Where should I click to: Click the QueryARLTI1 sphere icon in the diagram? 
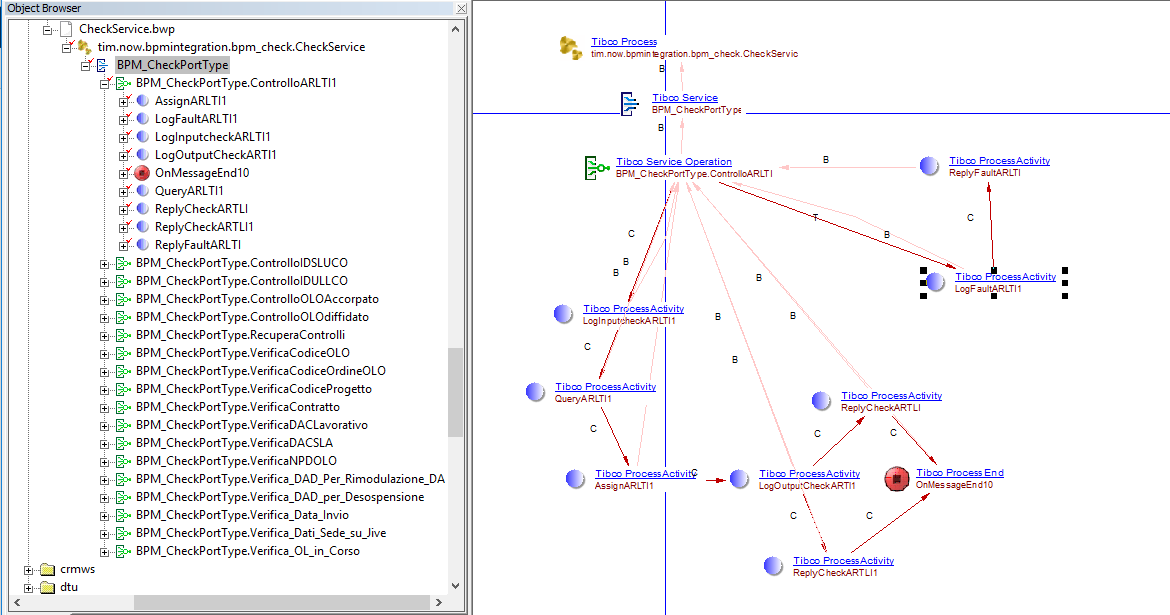click(535, 392)
